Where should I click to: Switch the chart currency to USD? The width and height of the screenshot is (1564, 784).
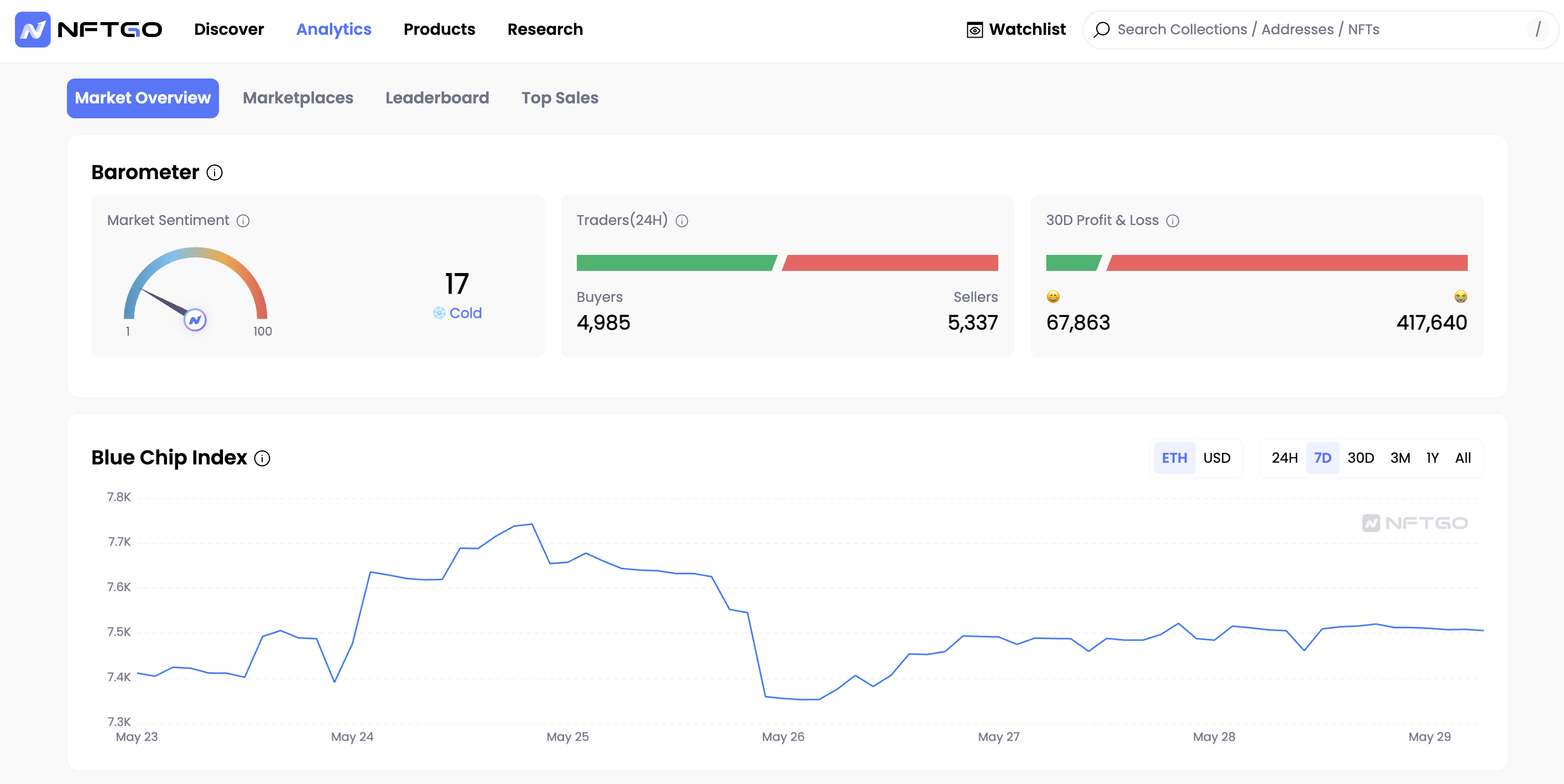click(1217, 458)
